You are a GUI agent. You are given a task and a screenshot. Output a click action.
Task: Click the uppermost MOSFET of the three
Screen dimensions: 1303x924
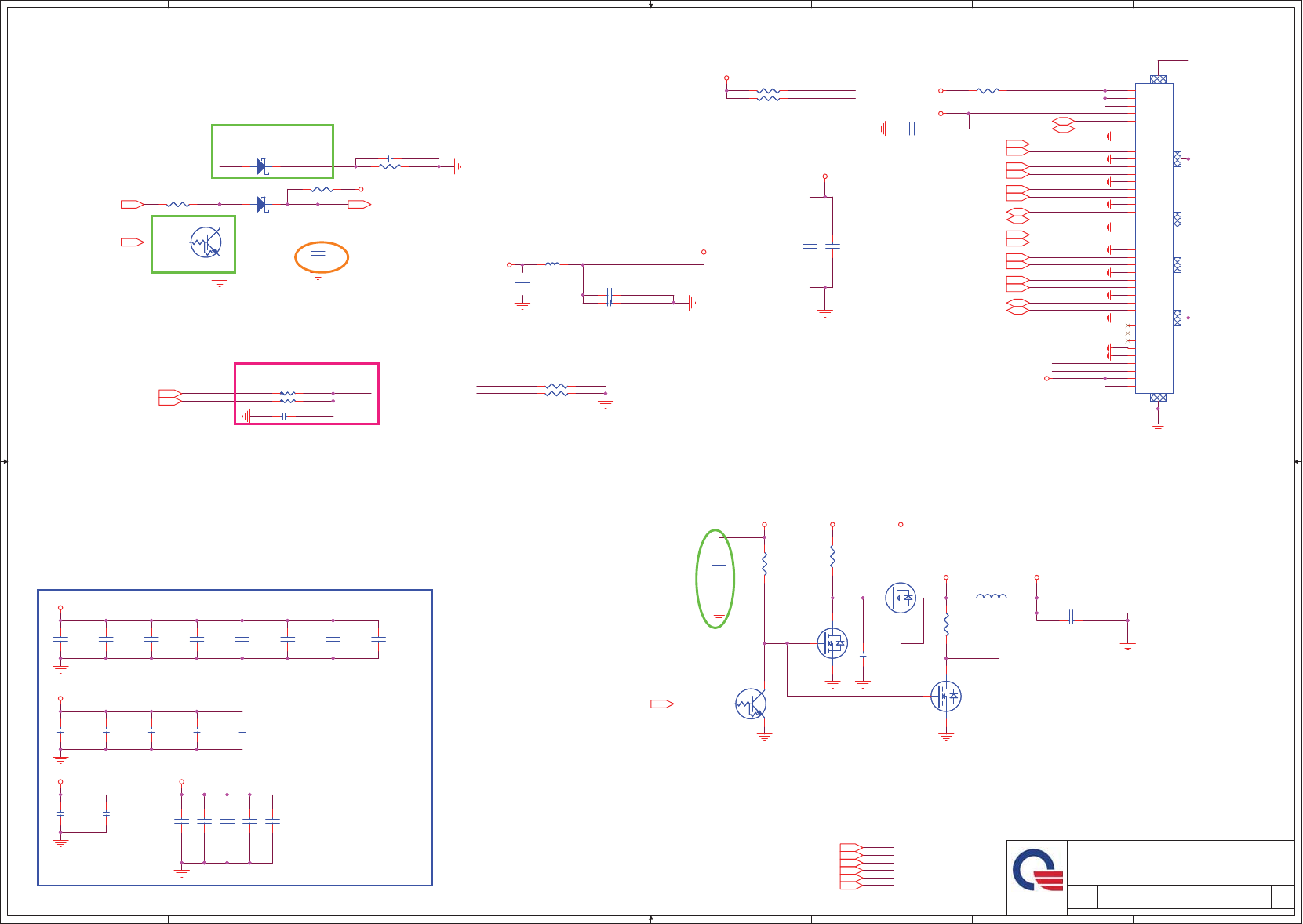click(901, 598)
